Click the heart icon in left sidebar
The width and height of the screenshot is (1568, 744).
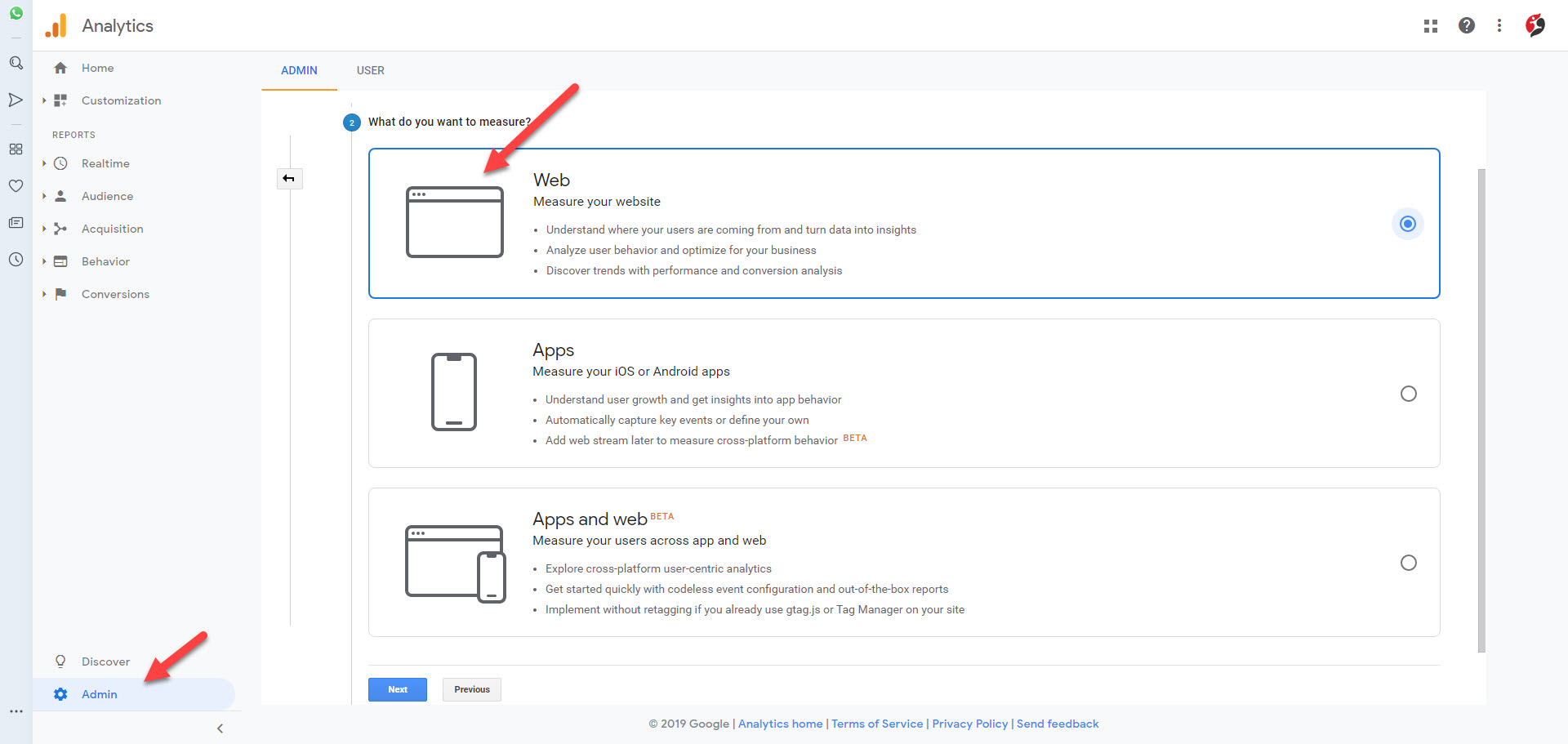pyautogui.click(x=16, y=186)
